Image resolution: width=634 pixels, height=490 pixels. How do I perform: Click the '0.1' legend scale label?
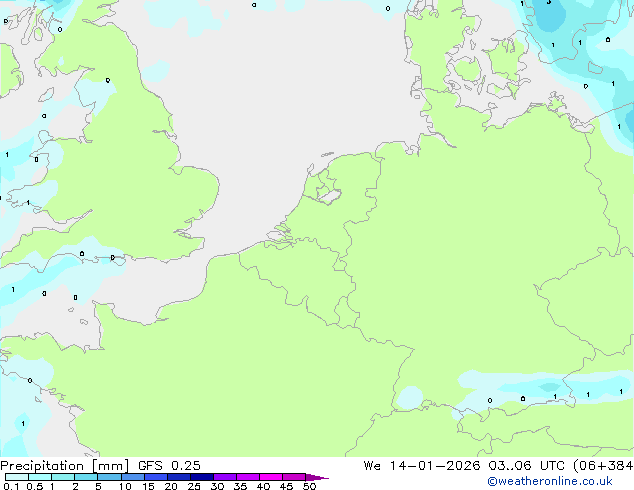(x=11, y=486)
